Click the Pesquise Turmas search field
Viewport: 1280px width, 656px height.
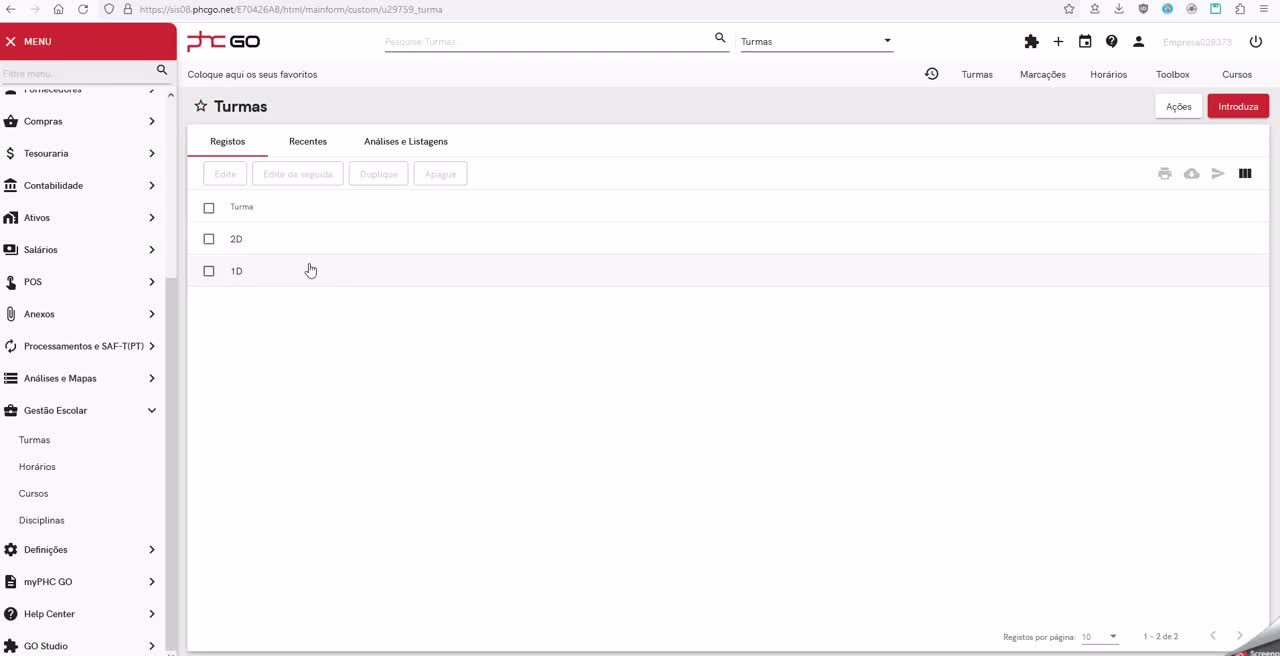(x=545, y=42)
